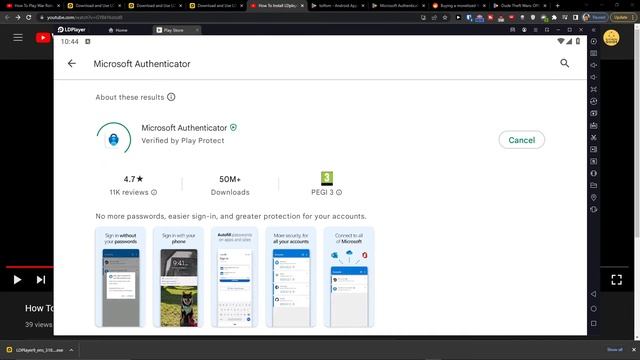Viewport: 640px width, 360px height.
Task: Expand the LDPlayer download item chevron
Action: point(71,350)
